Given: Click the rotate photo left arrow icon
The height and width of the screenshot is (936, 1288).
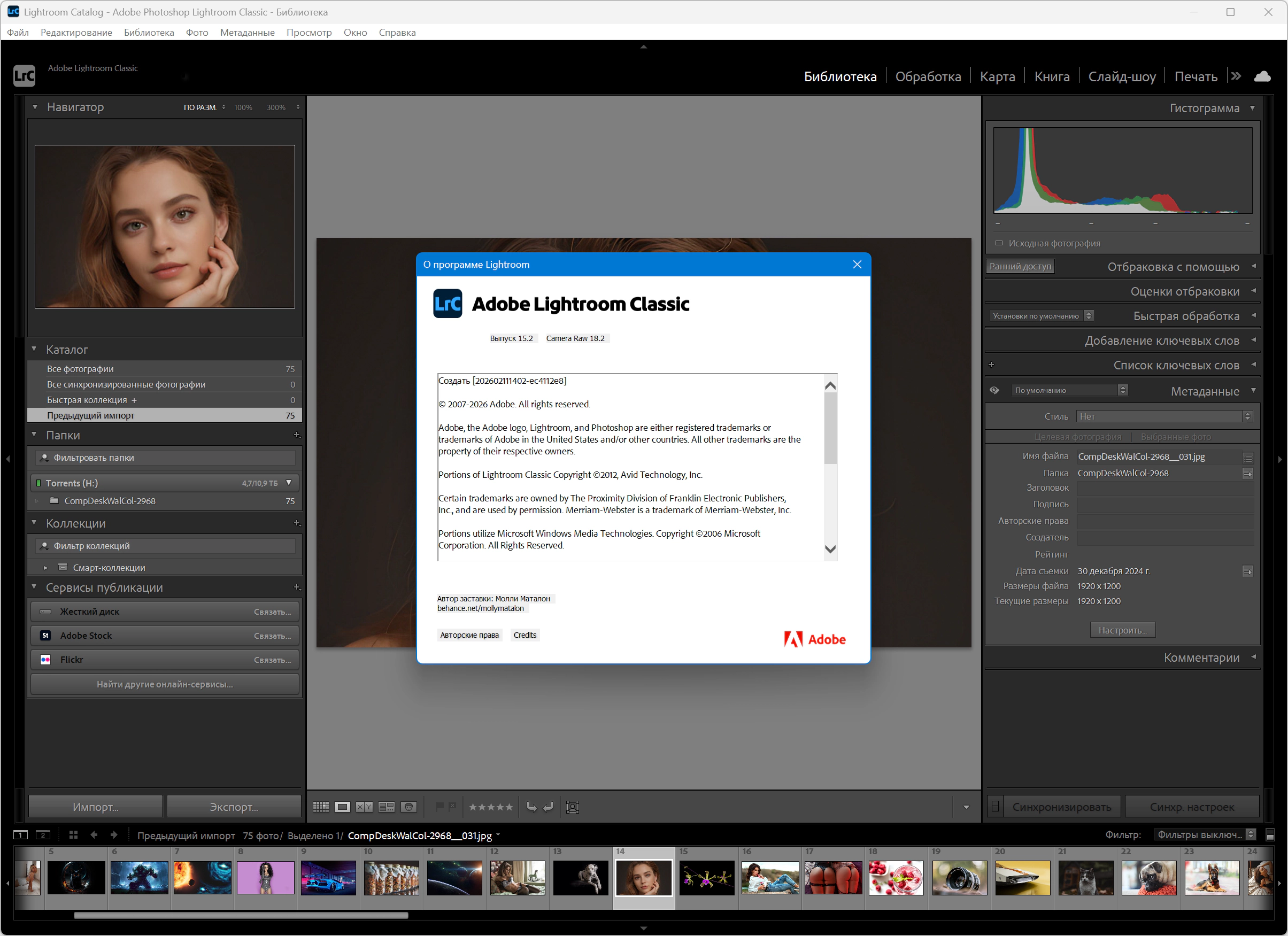Looking at the screenshot, I should click(x=531, y=807).
